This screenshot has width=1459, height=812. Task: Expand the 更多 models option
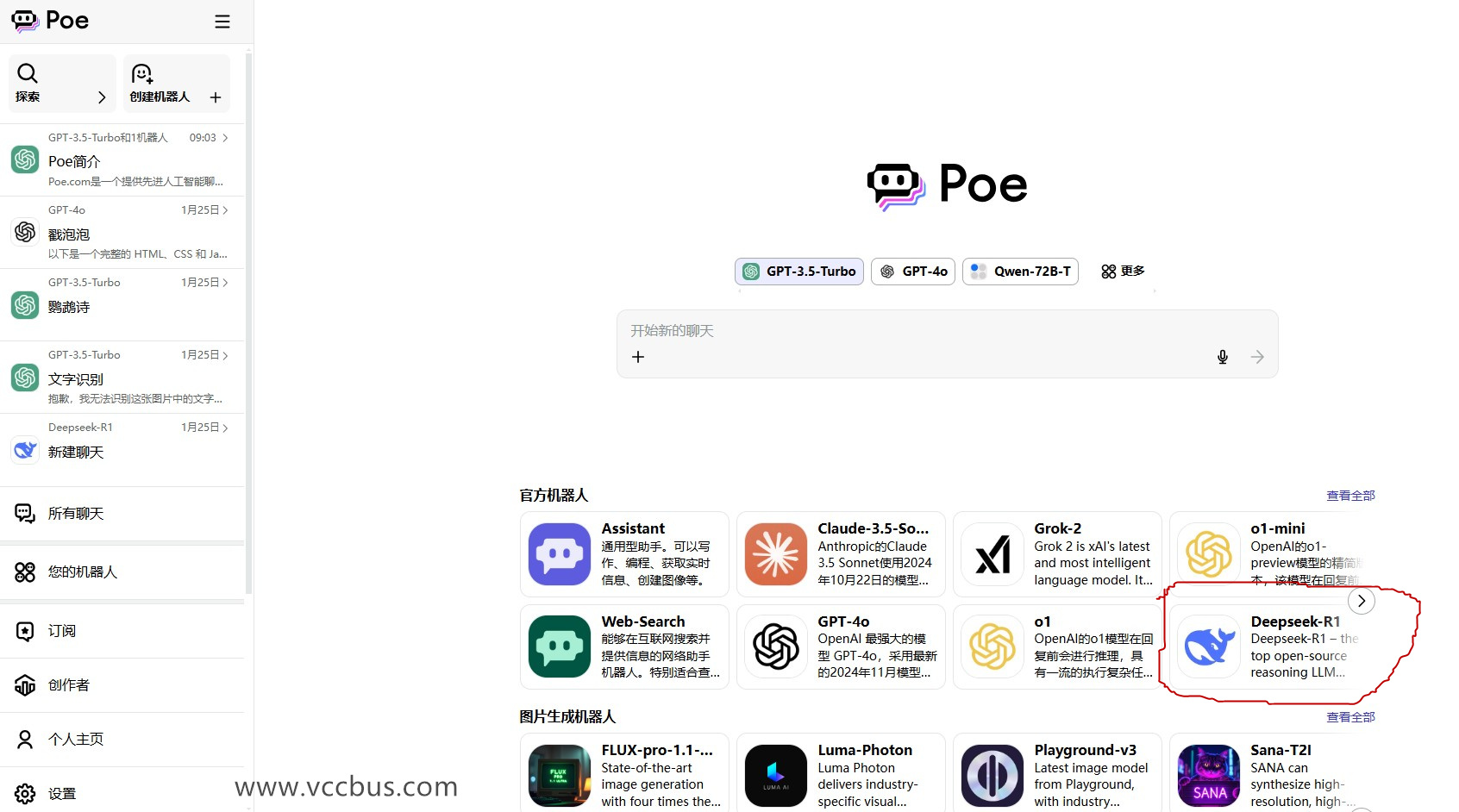1123,272
